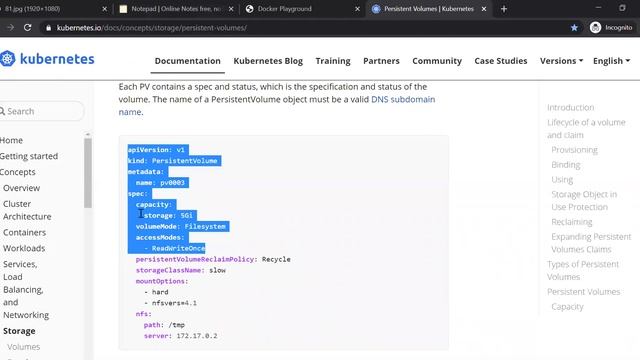Open Concepts in sidebar

coord(18,172)
